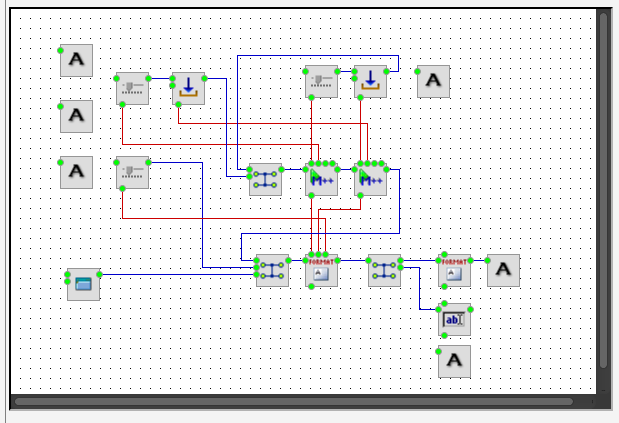619x423 pixels.
Task: Select the A label block below the ab text block
Action: click(454, 361)
